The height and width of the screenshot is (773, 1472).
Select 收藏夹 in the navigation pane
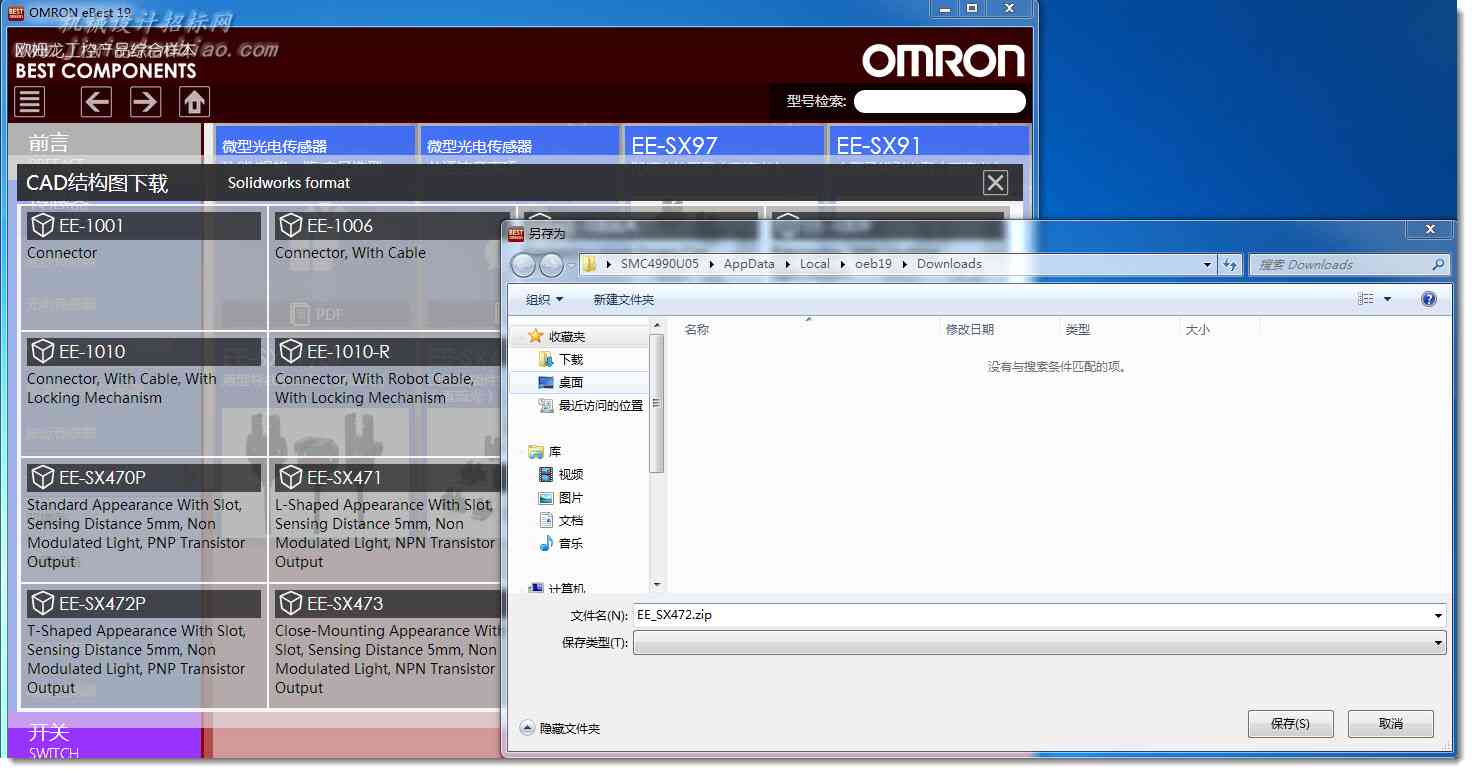(566, 336)
